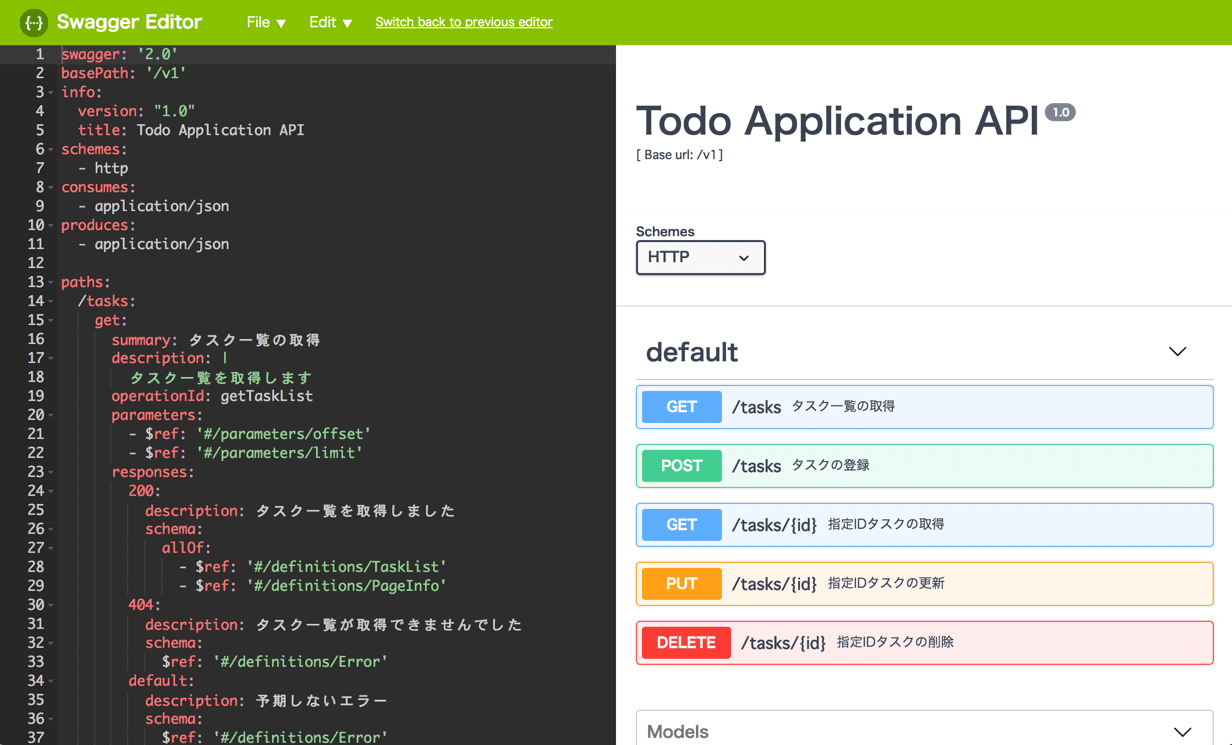Fold the responses block at line 23
The image size is (1232, 745).
[x=51, y=472]
